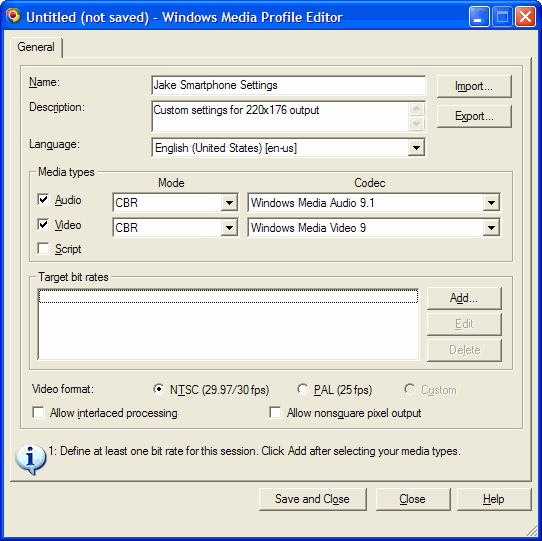Click the Windows Media Profile Editor title icon

(13, 16)
